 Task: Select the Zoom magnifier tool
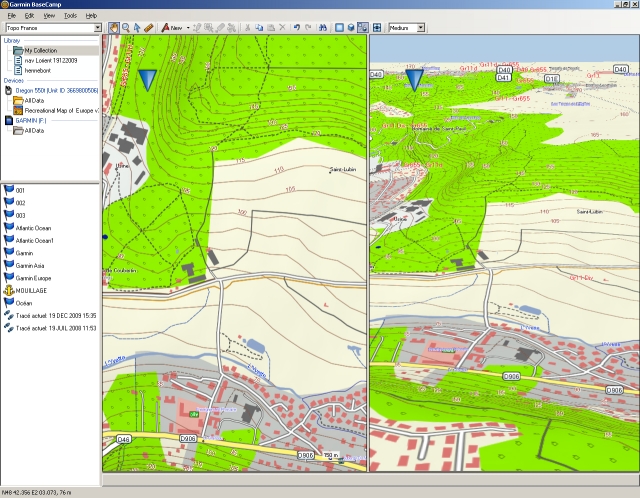click(126, 28)
